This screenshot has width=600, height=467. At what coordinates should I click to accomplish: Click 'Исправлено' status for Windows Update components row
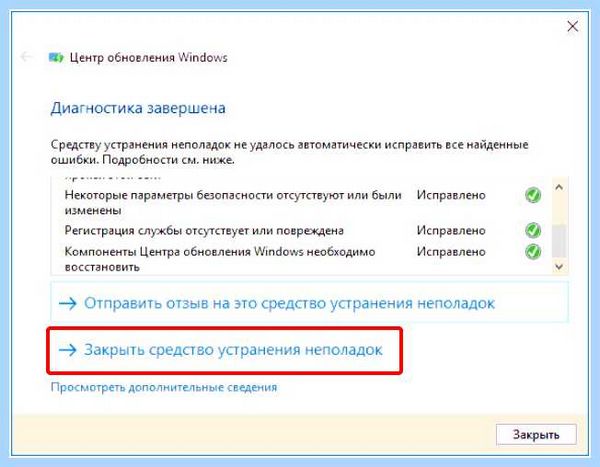(451, 252)
